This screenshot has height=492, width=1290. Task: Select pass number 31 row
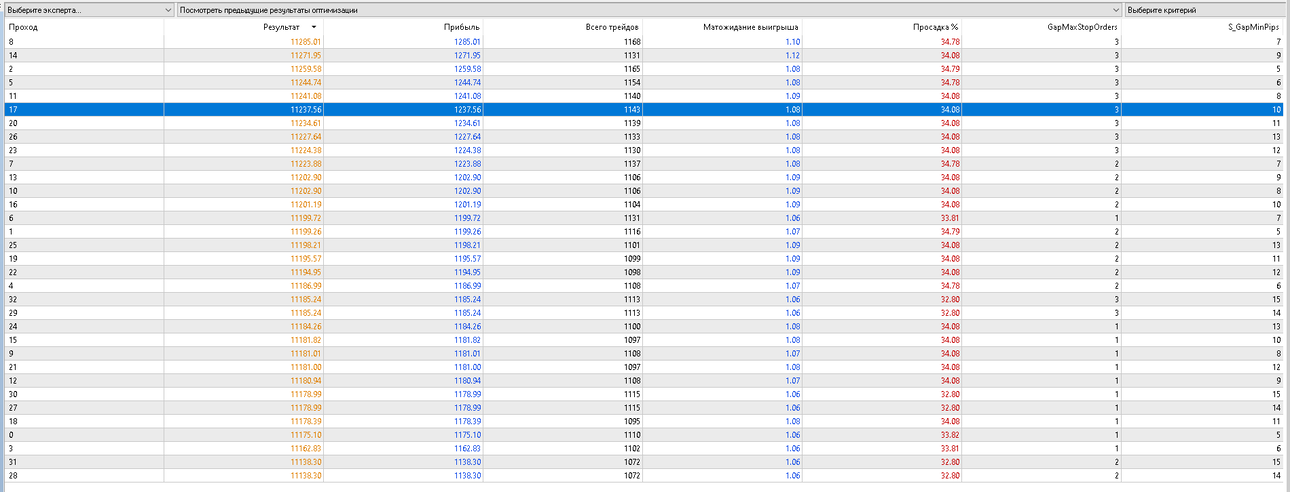[x=645, y=460]
